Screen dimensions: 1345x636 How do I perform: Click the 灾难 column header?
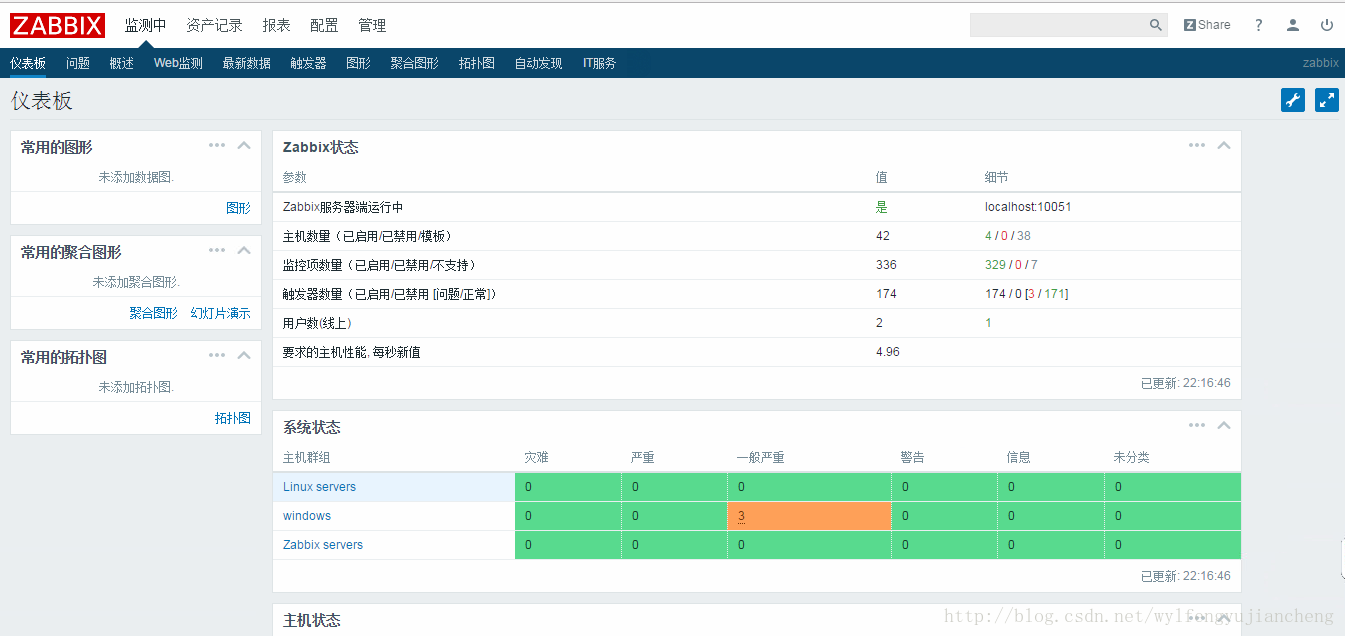pos(536,457)
